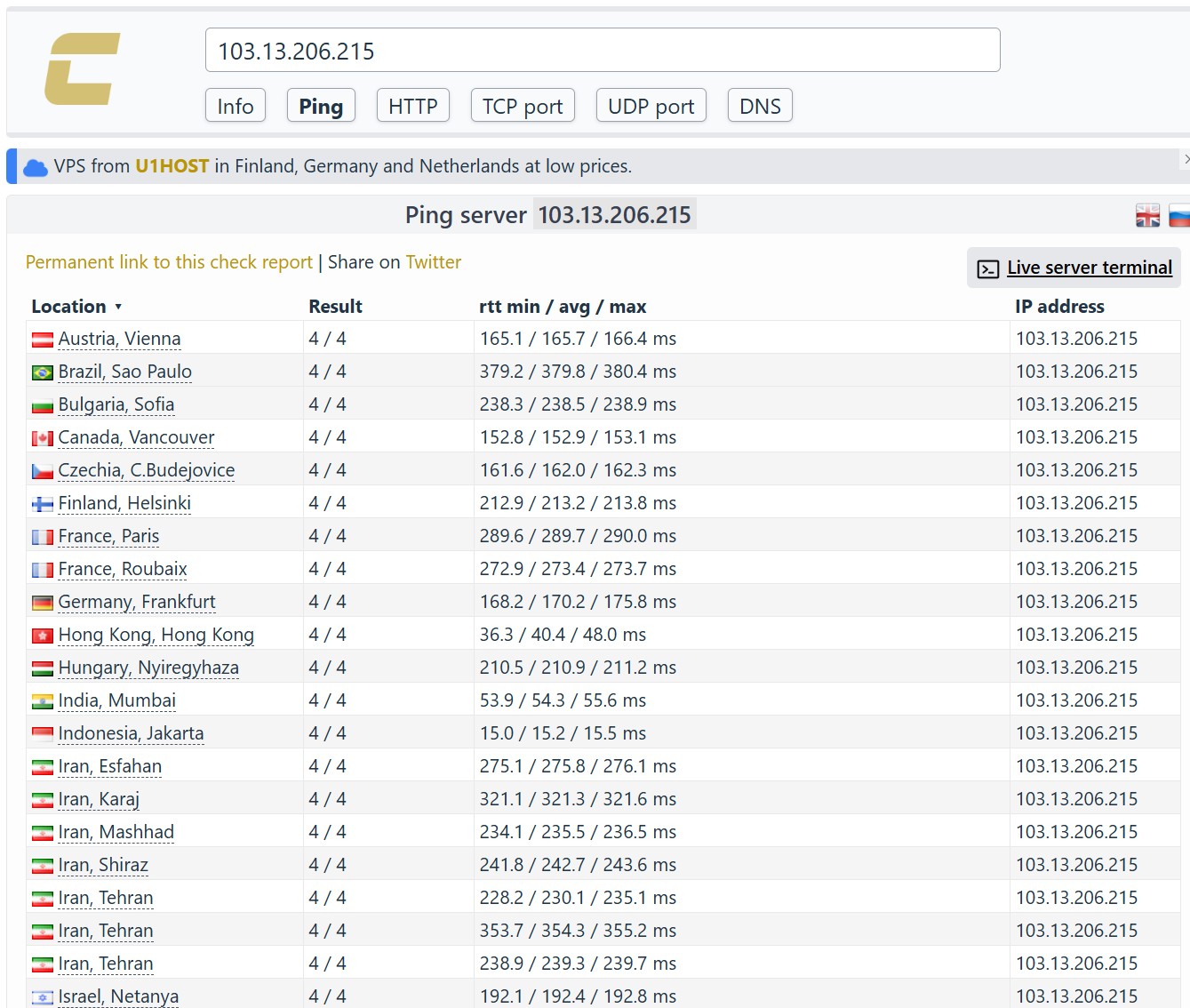Switch language with the UK flag icon
The image size is (1190, 1008).
click(1147, 215)
